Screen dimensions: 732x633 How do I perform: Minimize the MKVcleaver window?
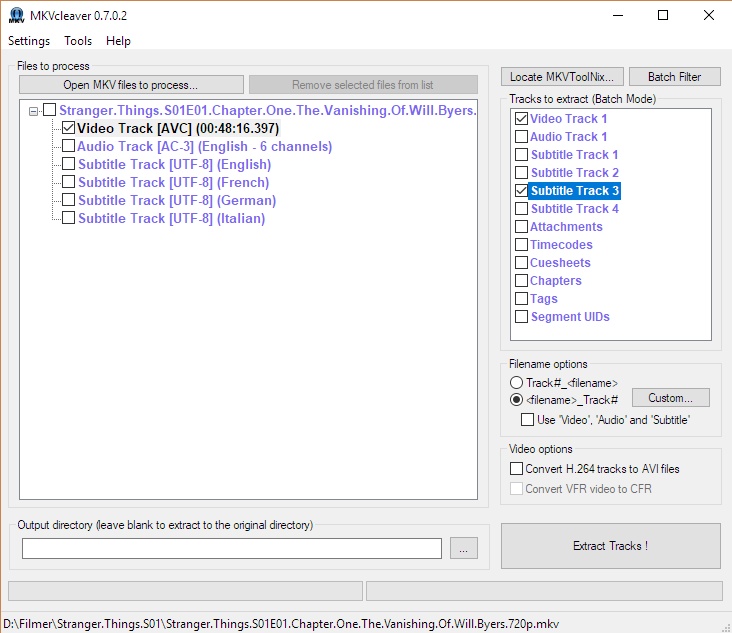click(618, 15)
